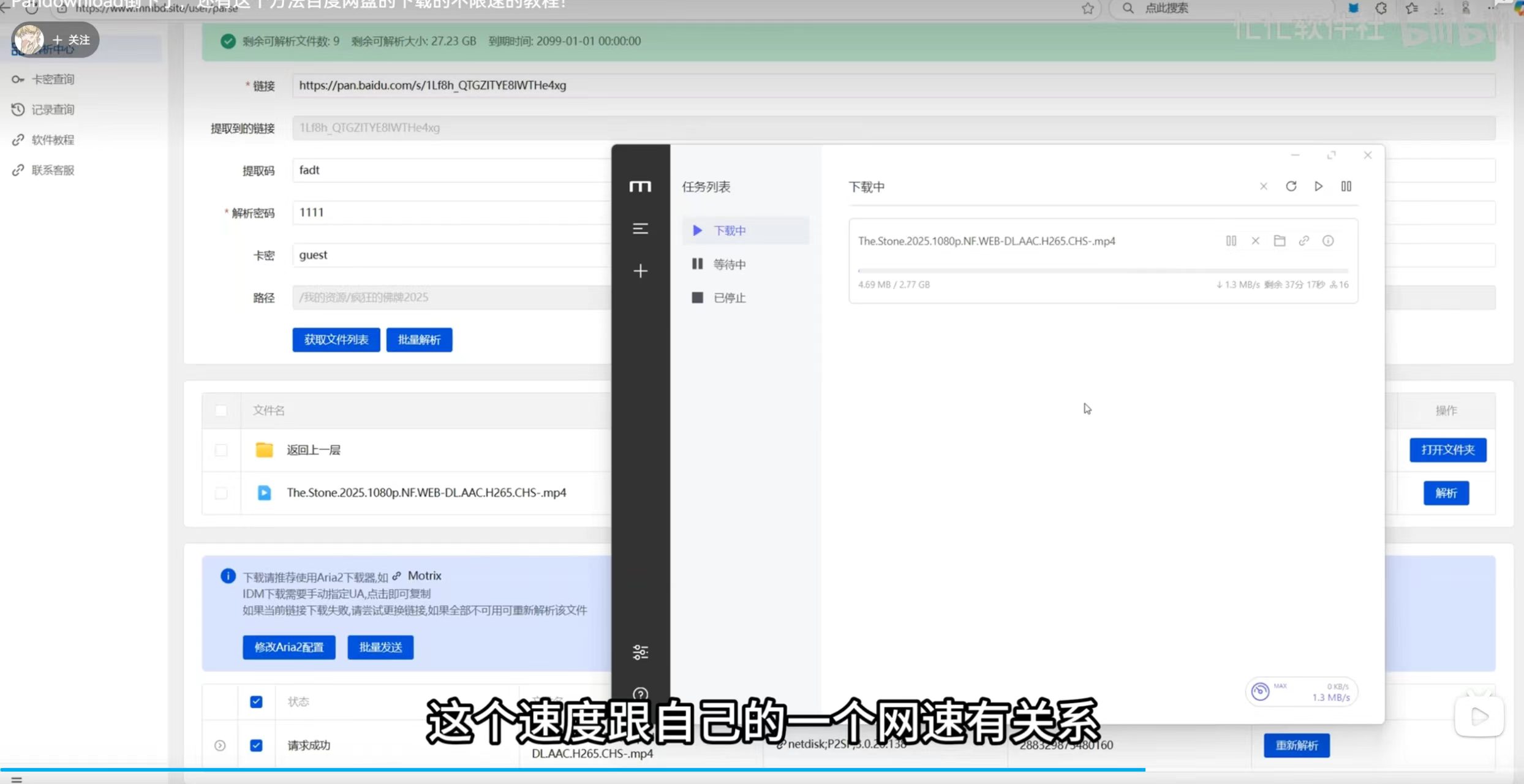Open the downloaded file's folder

[x=1280, y=241]
